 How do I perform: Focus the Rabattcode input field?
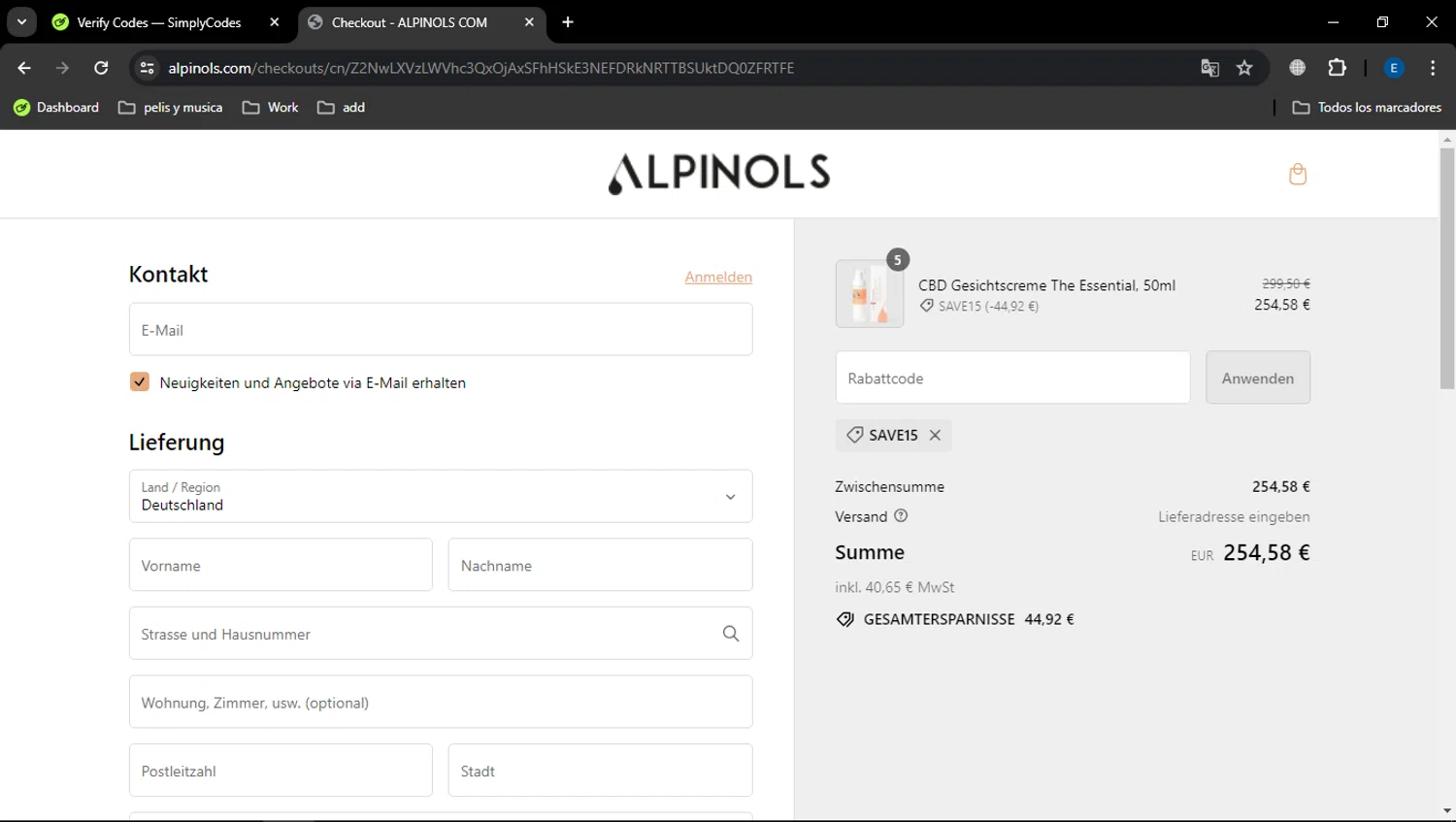pyautogui.click(x=1012, y=378)
